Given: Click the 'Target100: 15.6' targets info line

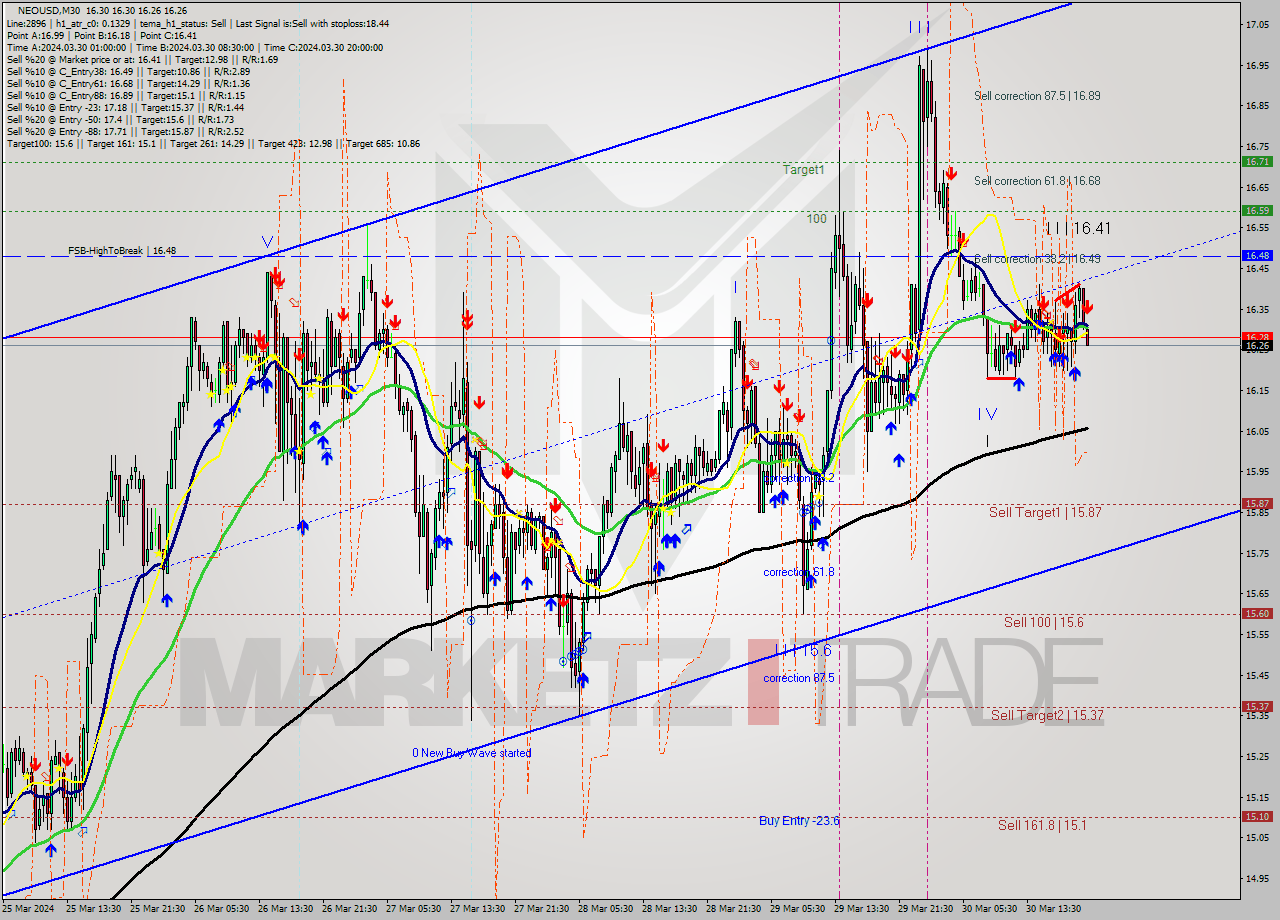Looking at the screenshot, I should pos(213,143).
